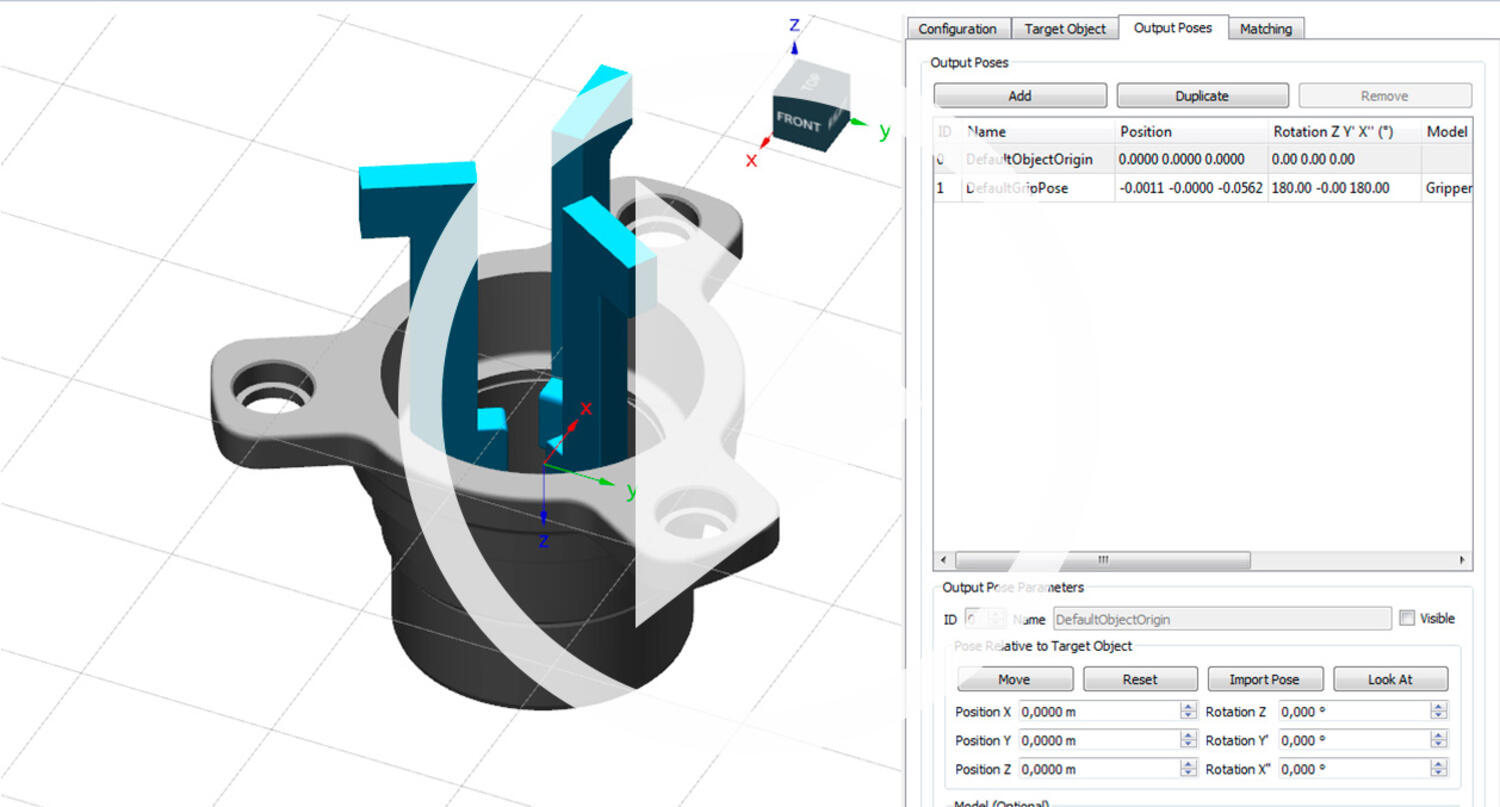1500x807 pixels.
Task: Click the Position Z stepper arrows
Action: tap(1188, 769)
